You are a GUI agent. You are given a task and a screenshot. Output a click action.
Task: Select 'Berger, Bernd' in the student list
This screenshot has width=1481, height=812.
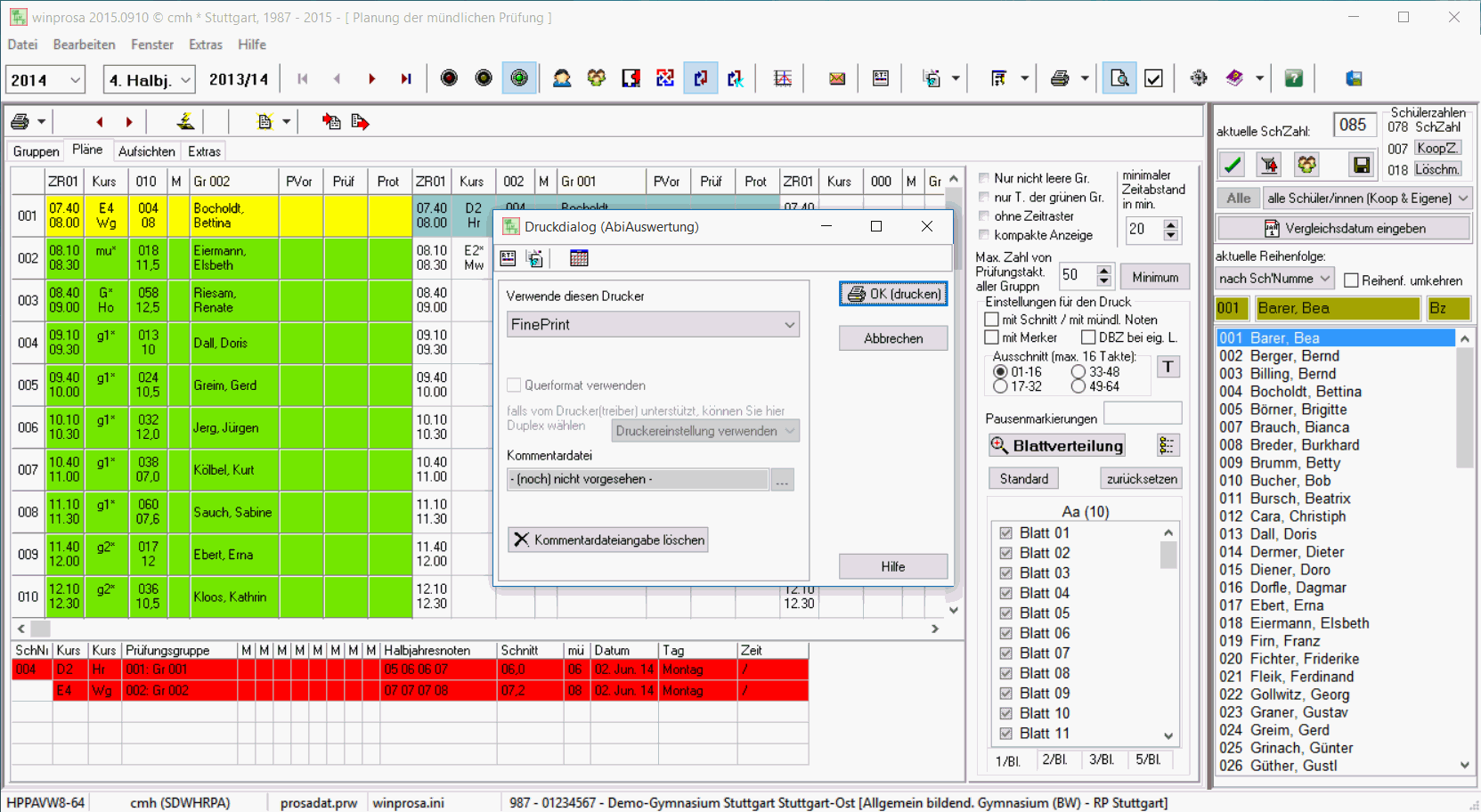[1294, 356]
